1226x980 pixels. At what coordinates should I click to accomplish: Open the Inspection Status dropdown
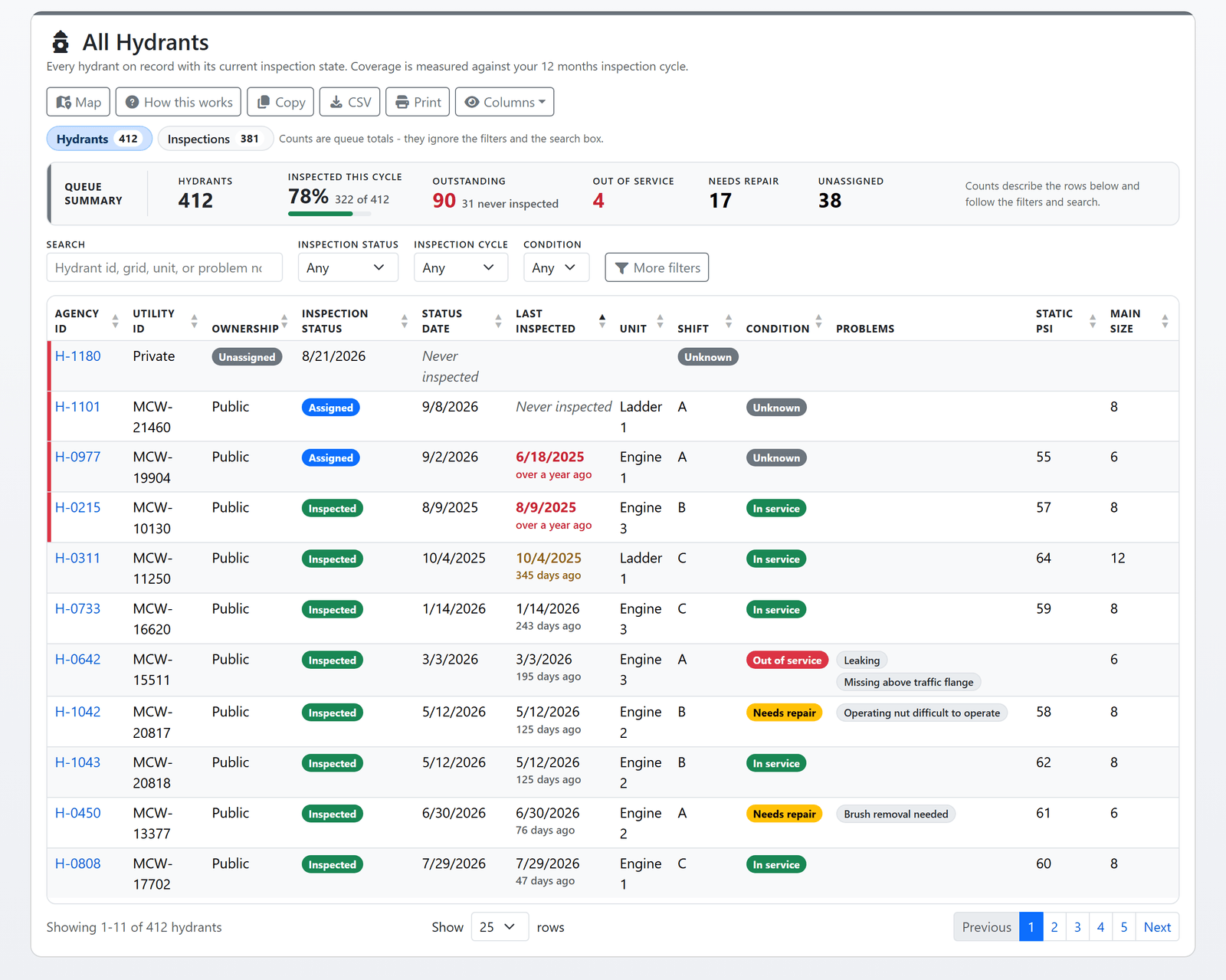point(348,267)
